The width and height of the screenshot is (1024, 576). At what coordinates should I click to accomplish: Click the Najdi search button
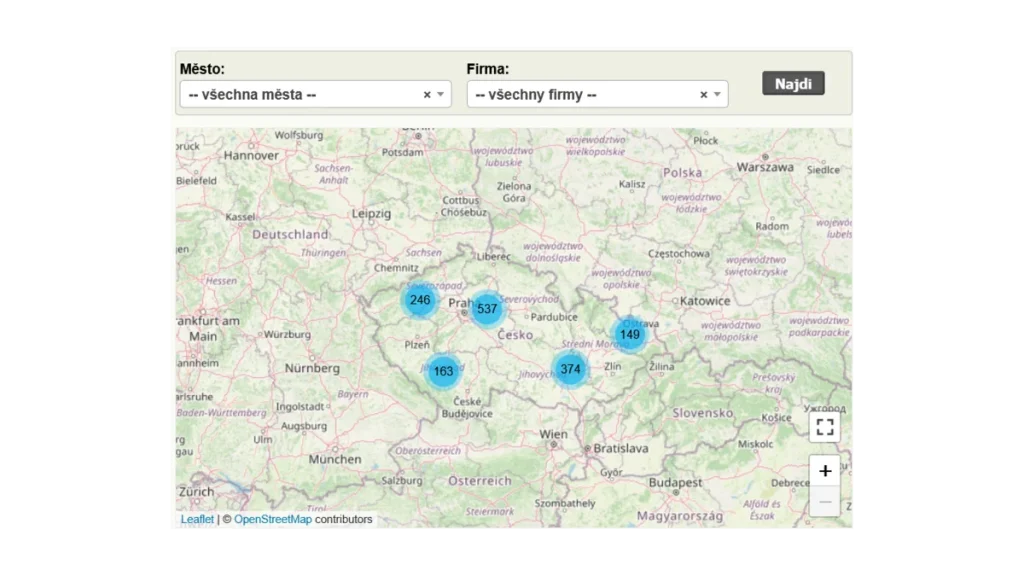[793, 84]
